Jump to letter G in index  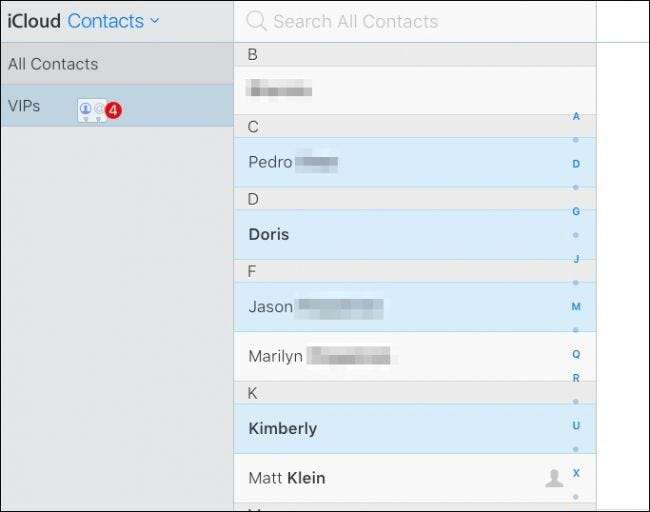576,211
